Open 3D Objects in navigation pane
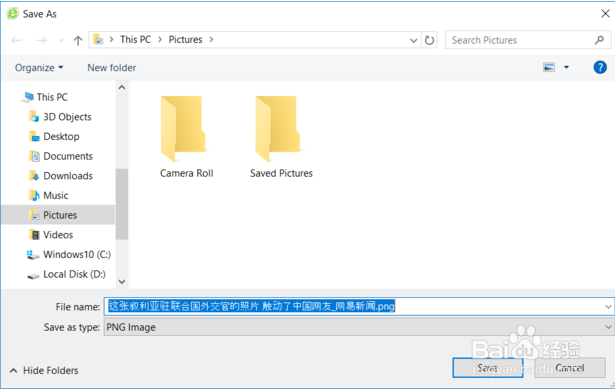Image resolution: width=615 pixels, height=390 pixels. coord(67,117)
